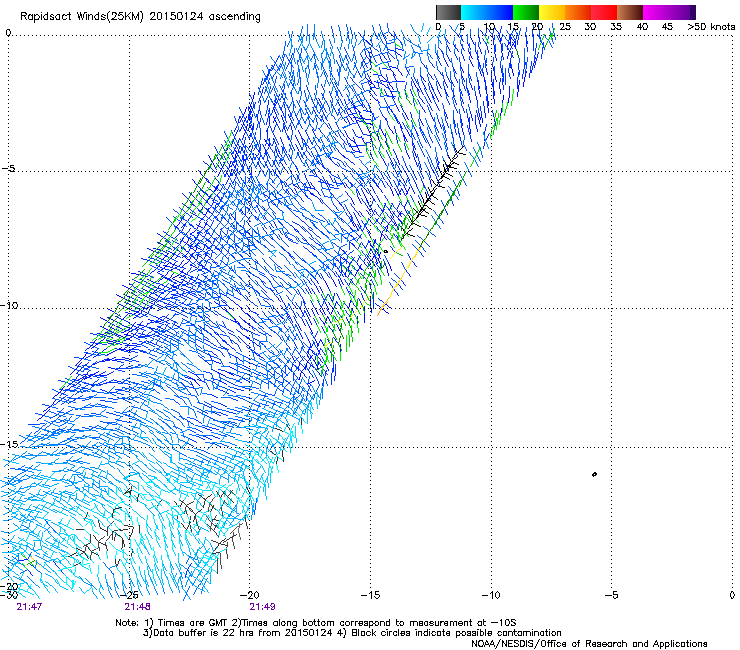This screenshot has width=740, height=650.
Task: Click the longitude label -10 on bottom axis
Action: click(491, 595)
